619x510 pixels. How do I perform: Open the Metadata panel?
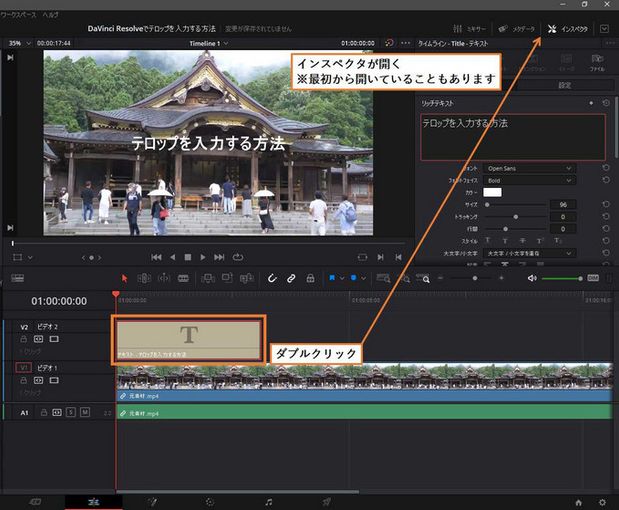click(x=516, y=29)
